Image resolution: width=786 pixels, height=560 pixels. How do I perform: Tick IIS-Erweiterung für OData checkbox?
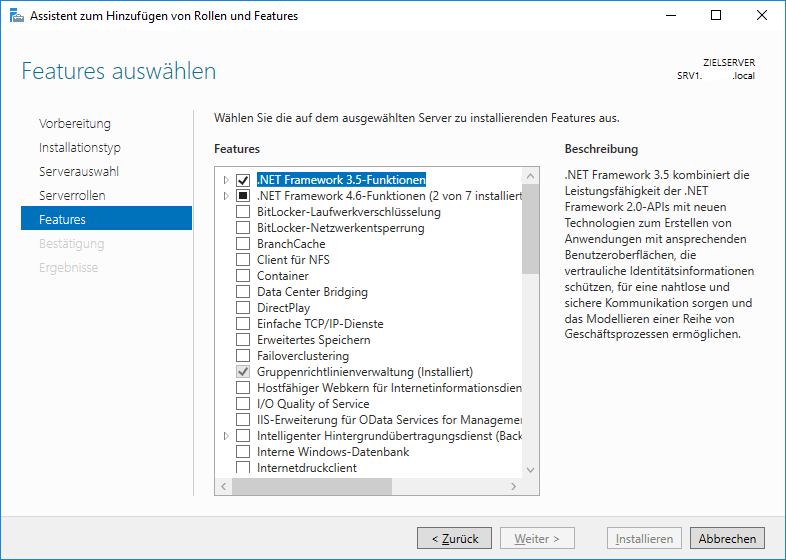tap(243, 420)
